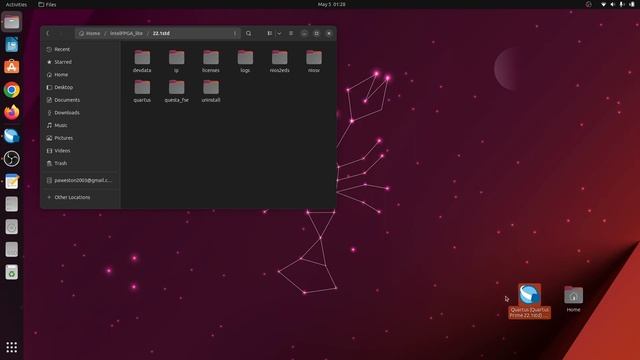Viewport: 640px width, 360px height.
Task: Open Trash in the Files sidebar
Action: click(80, 163)
